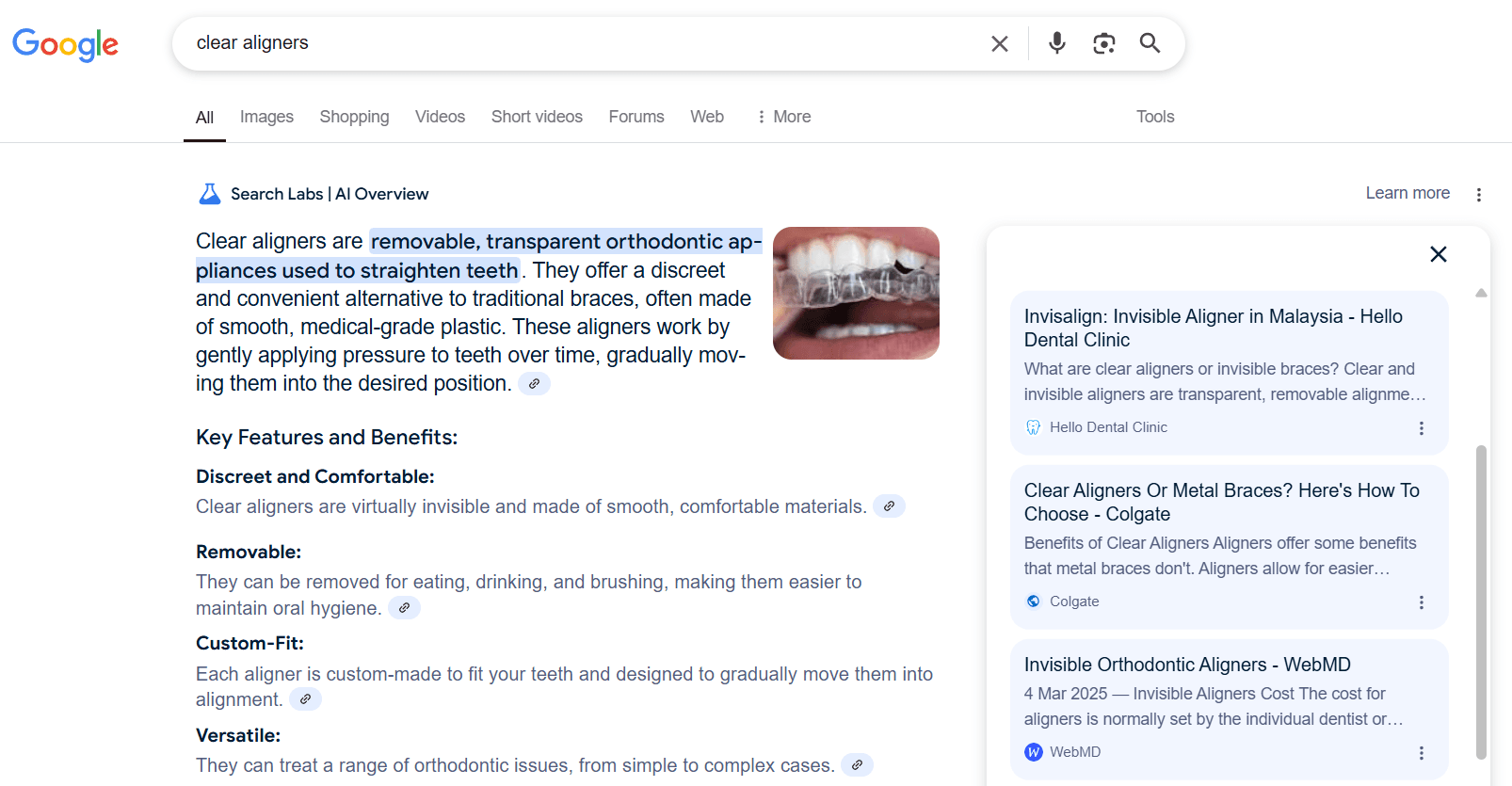Click the Colgate source name
The height and width of the screenshot is (786, 1512).
click(1074, 602)
